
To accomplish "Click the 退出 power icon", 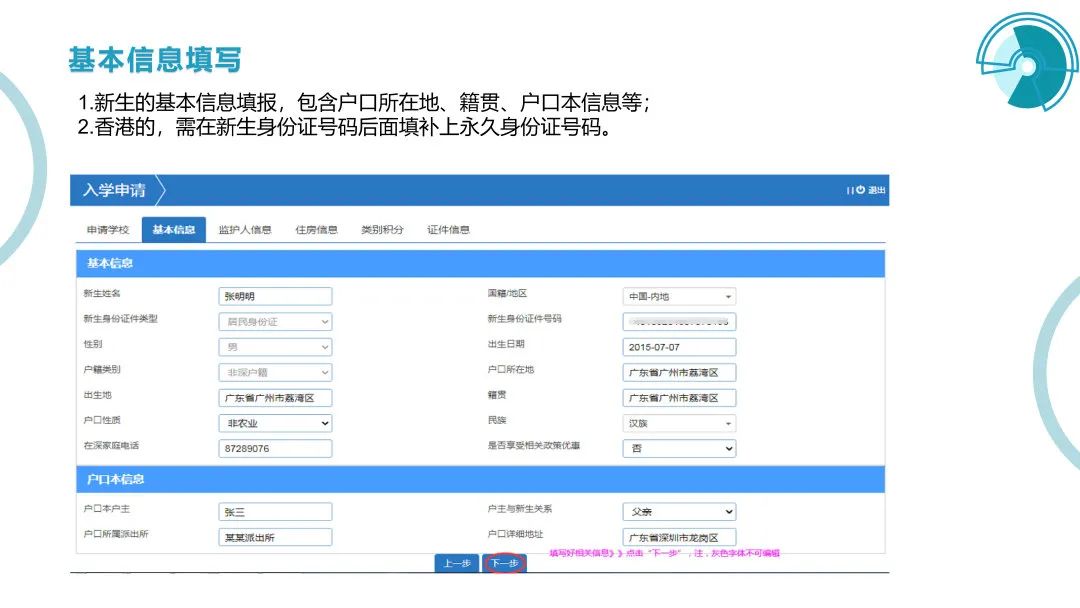I will click(860, 190).
